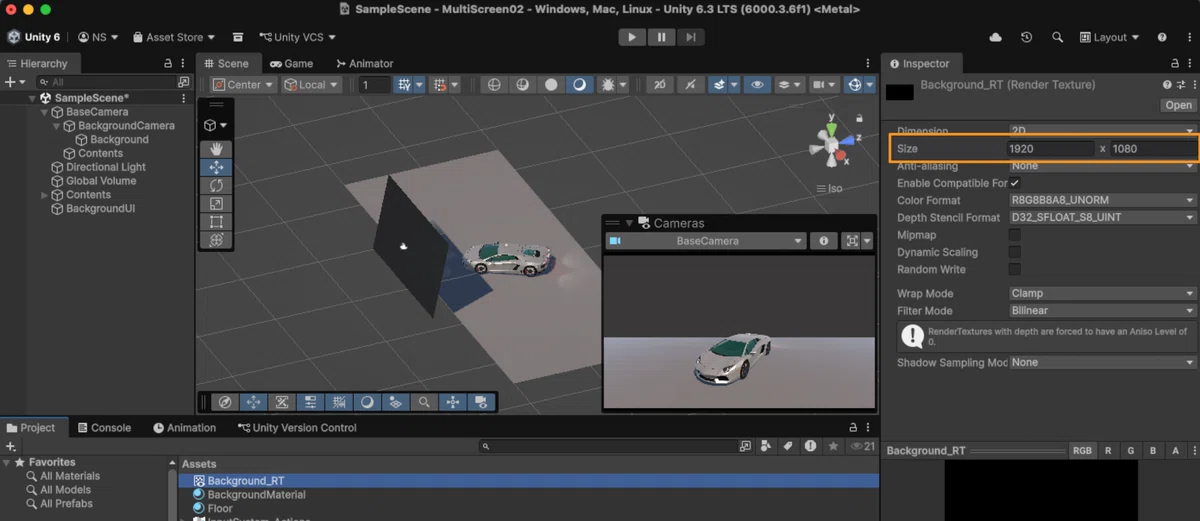Switch to the Animation tab

(184, 428)
